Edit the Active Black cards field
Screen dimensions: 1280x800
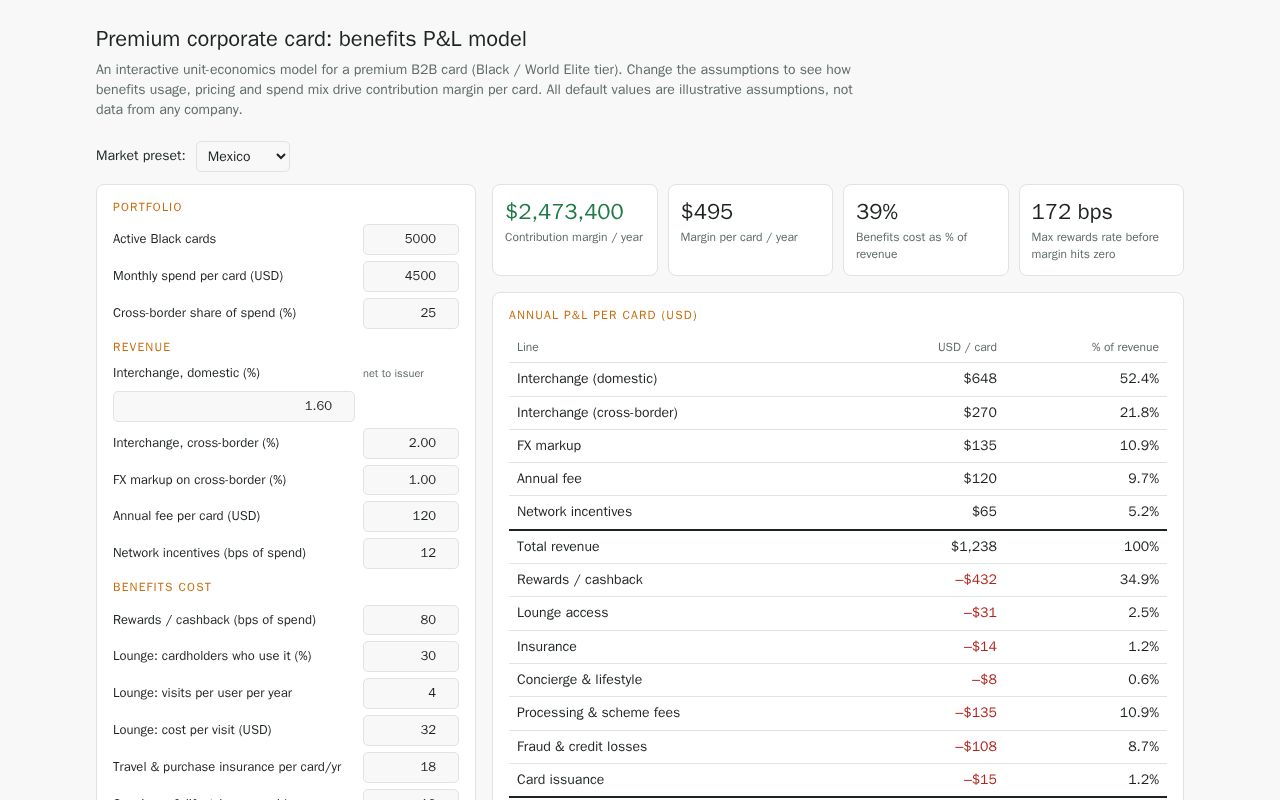(x=411, y=239)
